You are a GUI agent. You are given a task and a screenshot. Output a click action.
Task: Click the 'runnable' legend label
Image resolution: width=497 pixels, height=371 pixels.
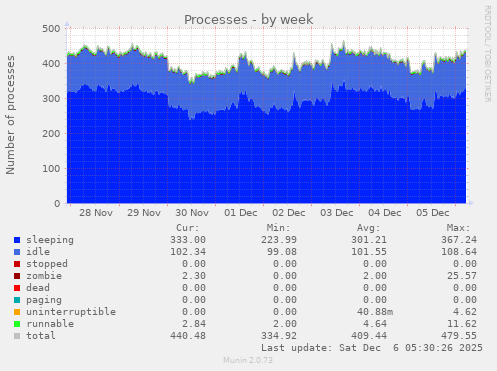(x=50, y=324)
